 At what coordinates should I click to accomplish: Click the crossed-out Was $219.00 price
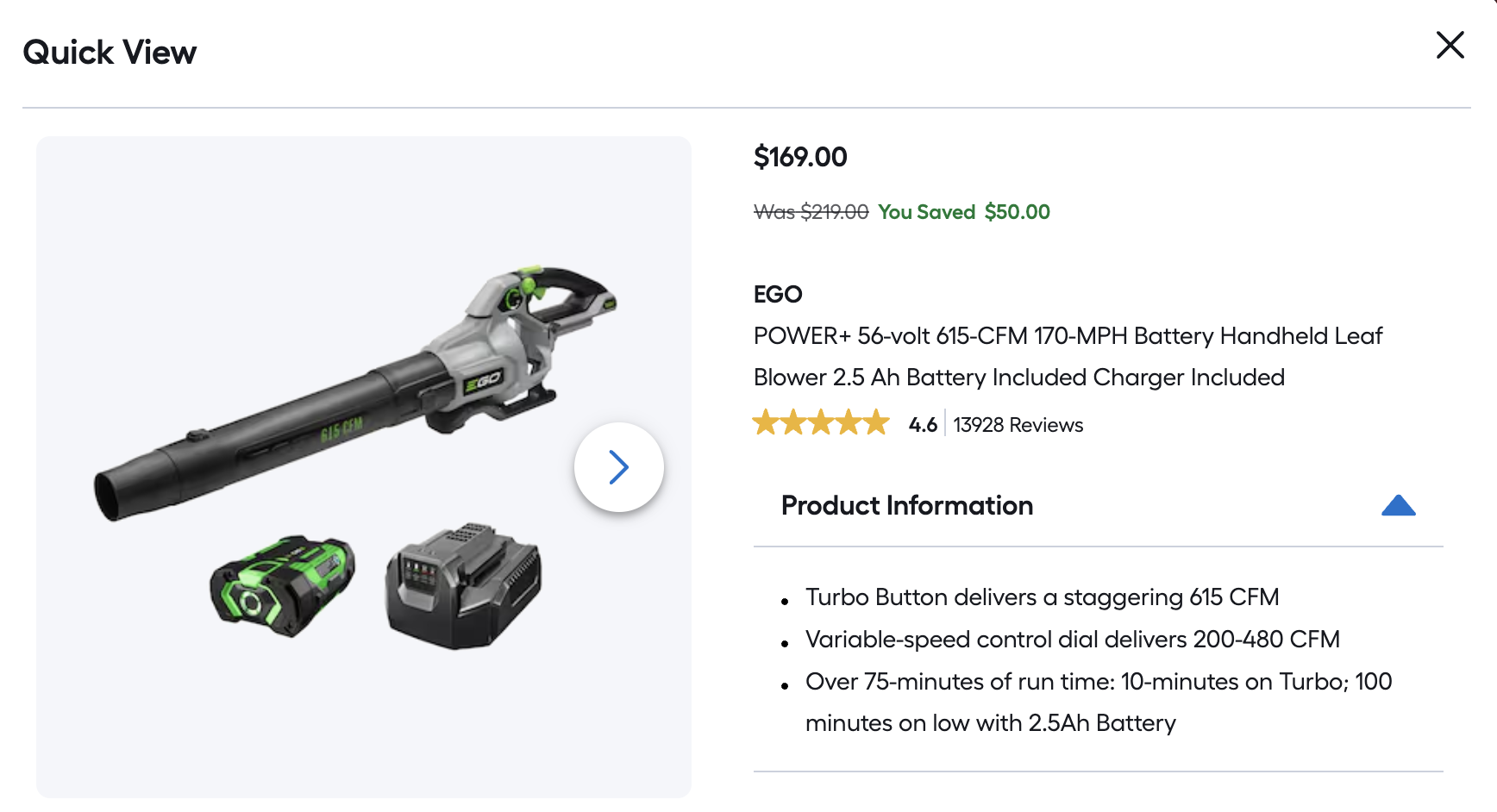tap(811, 212)
